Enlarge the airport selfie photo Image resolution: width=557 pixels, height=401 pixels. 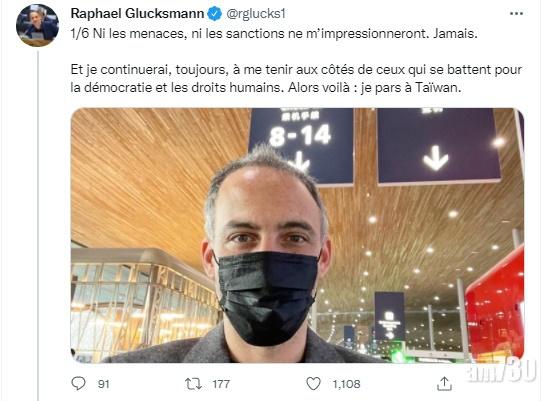(297, 235)
